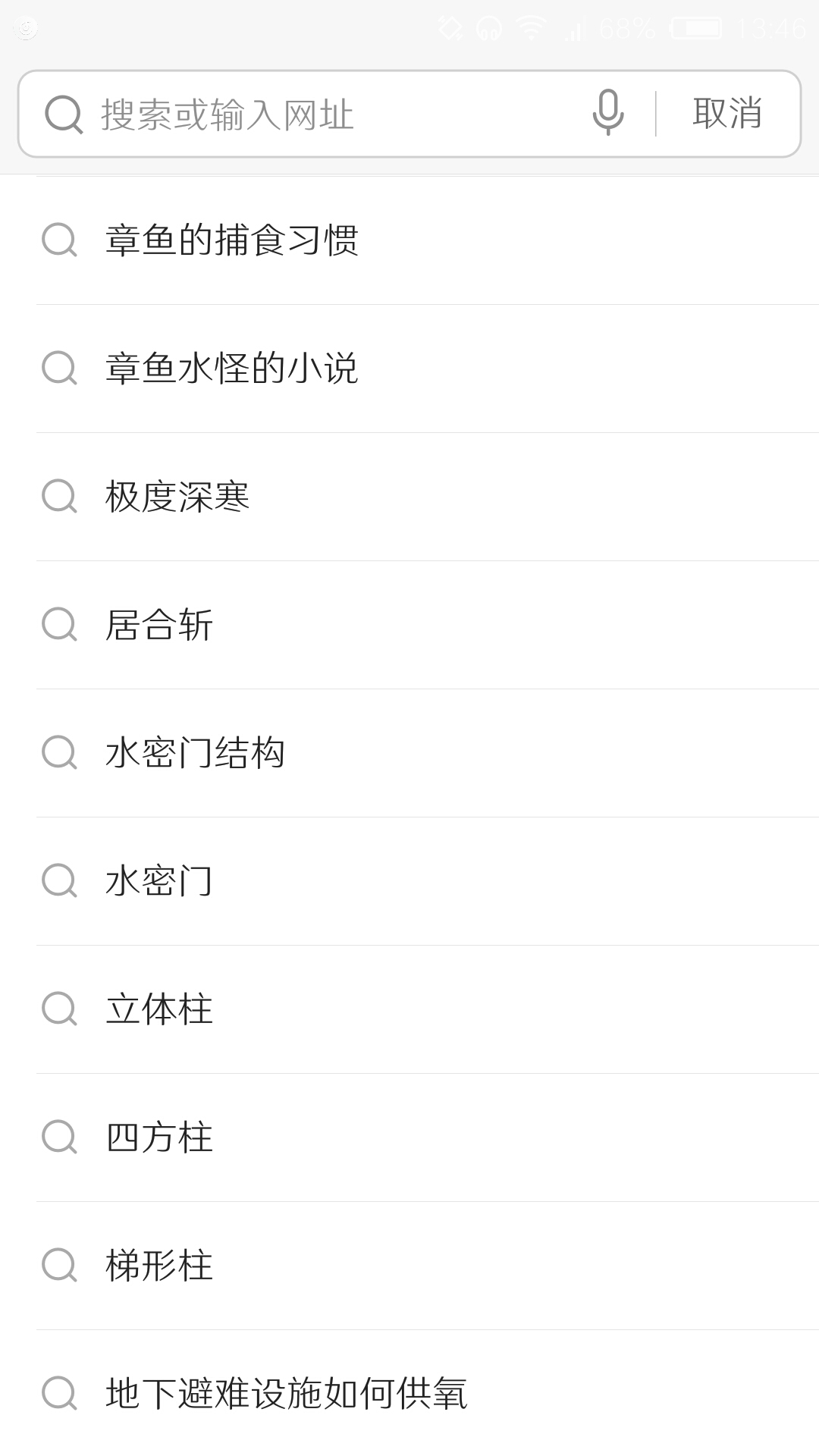The width and height of the screenshot is (819, 1456).
Task: Tap the magnifier icon beside 立体柱
Action: tap(59, 1009)
